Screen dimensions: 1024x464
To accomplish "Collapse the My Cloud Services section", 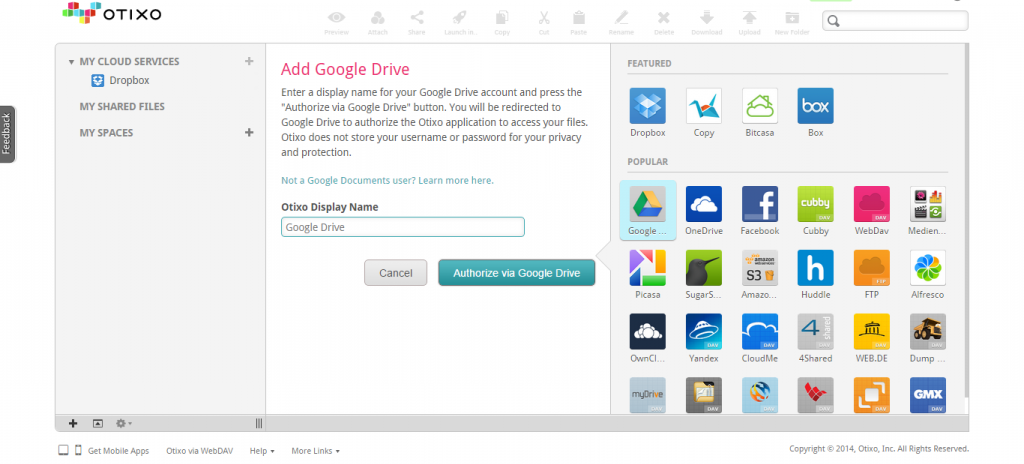I will 71,62.
